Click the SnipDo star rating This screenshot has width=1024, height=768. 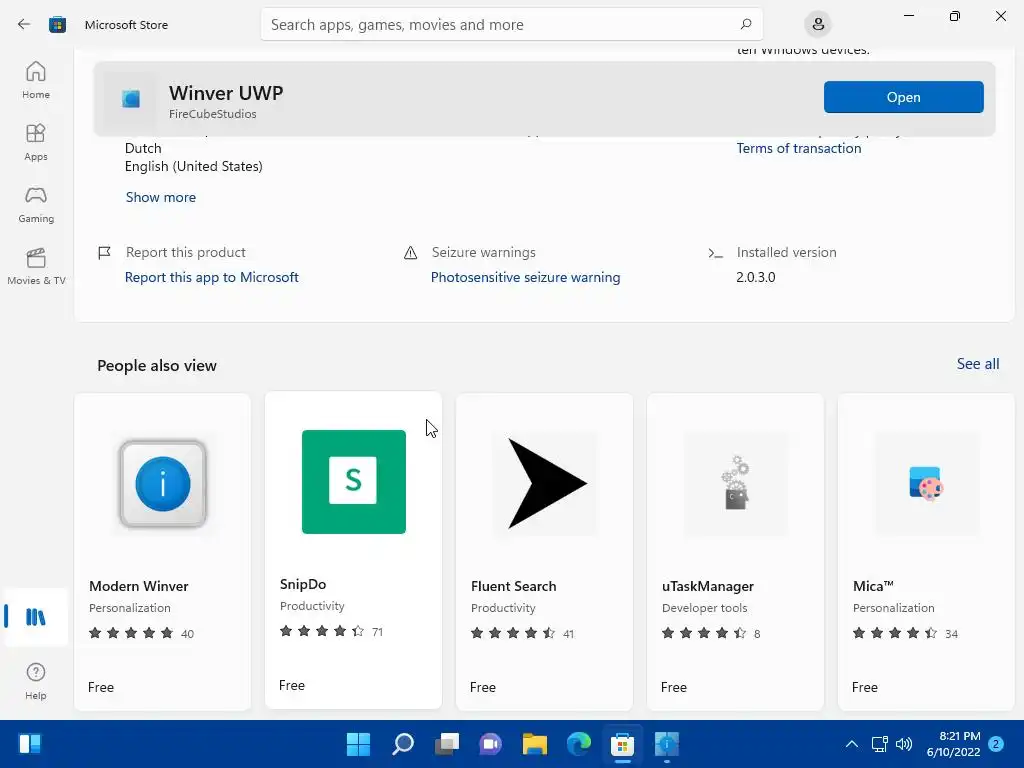pos(322,632)
